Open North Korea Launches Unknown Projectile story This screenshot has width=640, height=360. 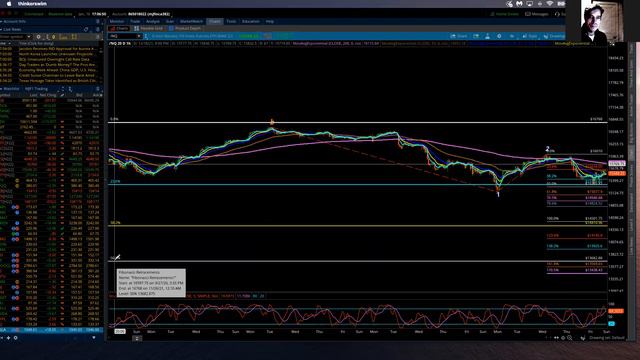click(56, 54)
